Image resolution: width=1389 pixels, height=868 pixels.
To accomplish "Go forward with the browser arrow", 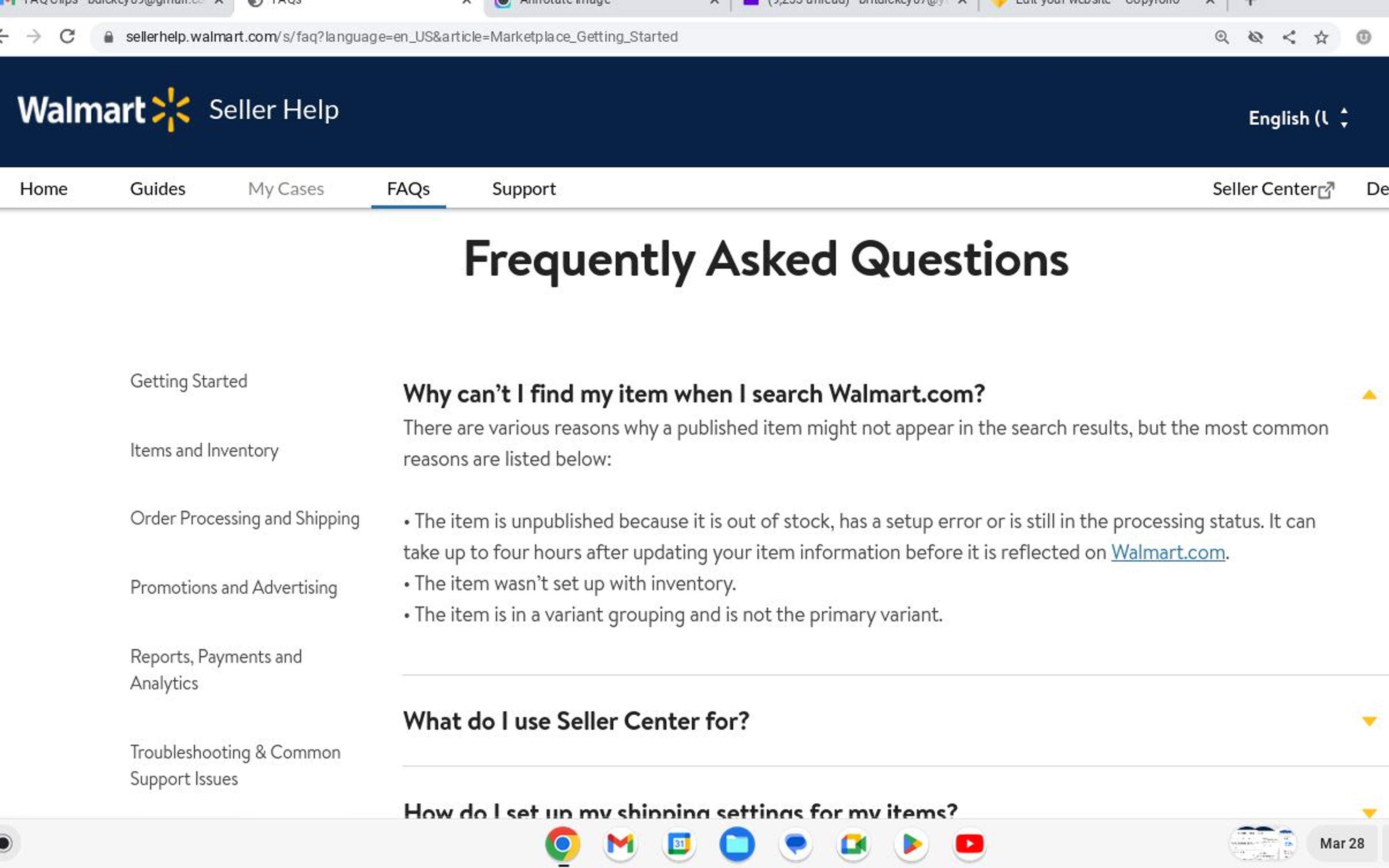I will coord(34,37).
